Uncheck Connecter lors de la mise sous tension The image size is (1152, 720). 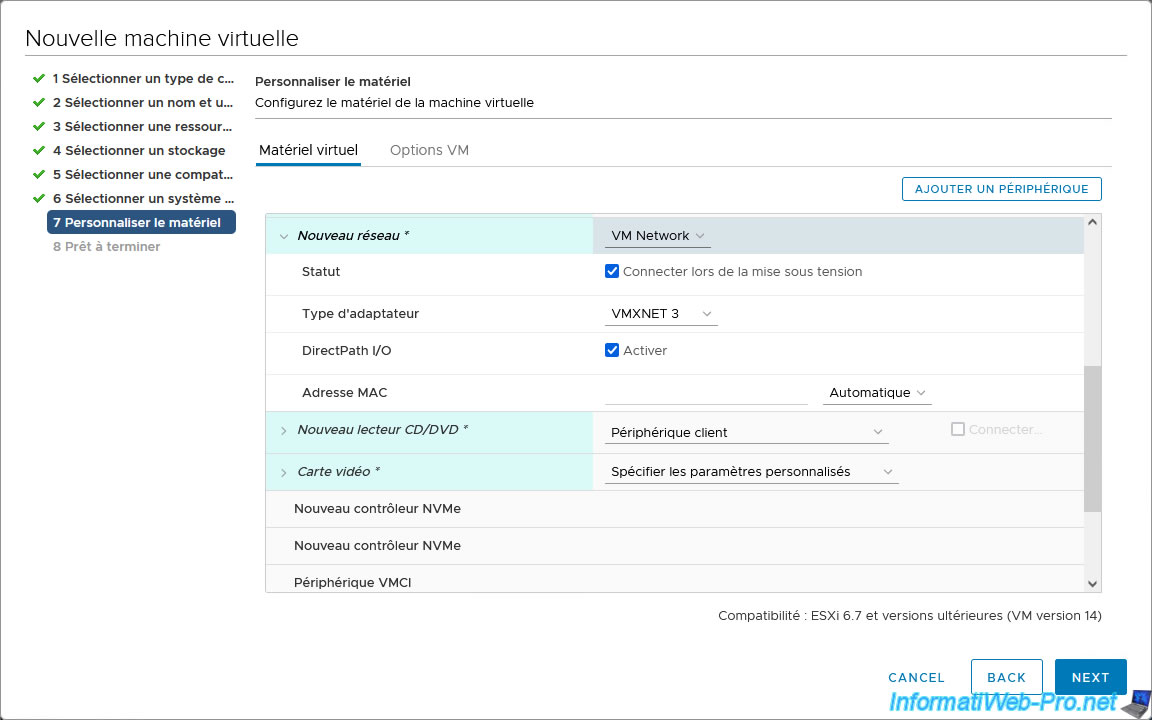click(612, 271)
